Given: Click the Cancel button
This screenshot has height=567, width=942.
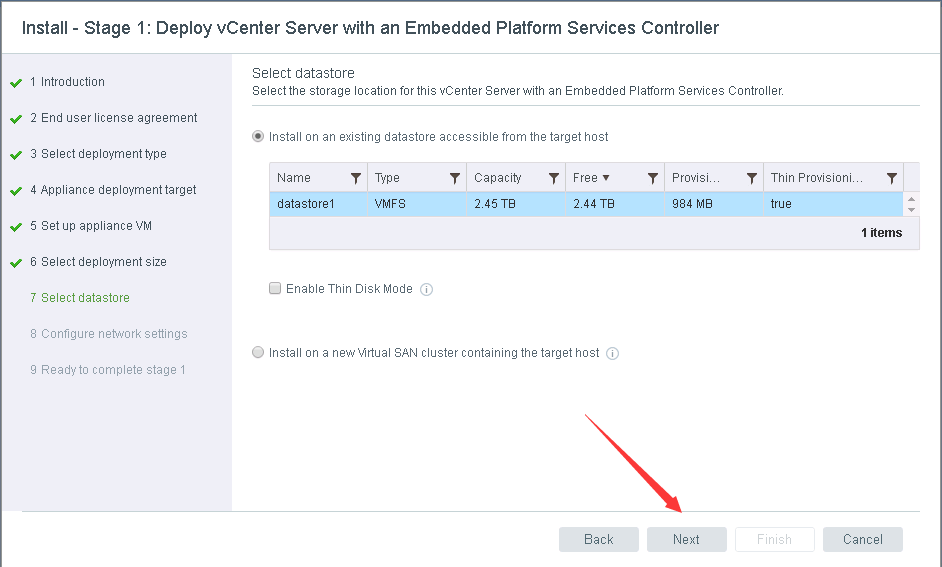Looking at the screenshot, I should [863, 539].
